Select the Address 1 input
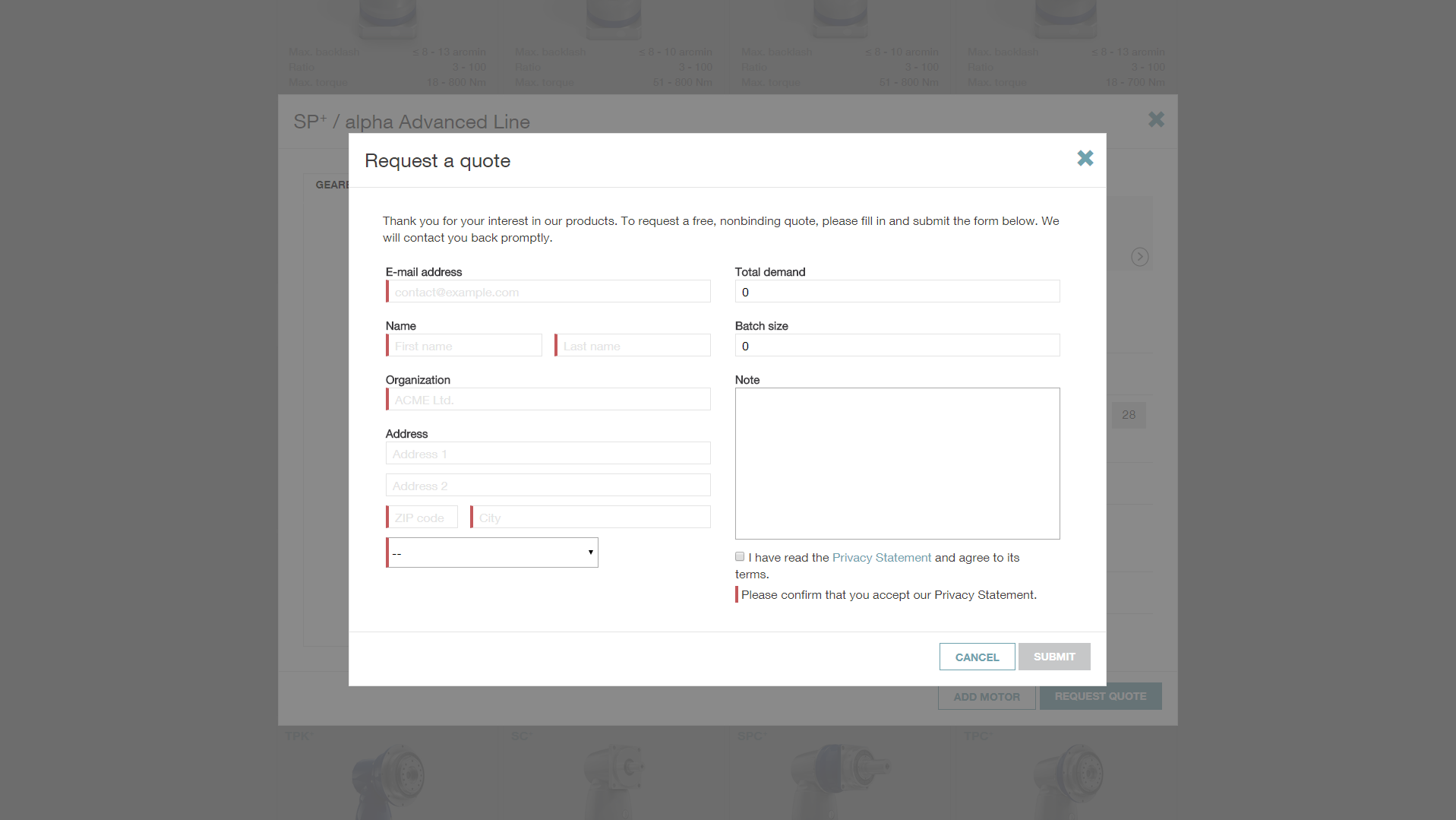The width and height of the screenshot is (1456, 820). (548, 454)
